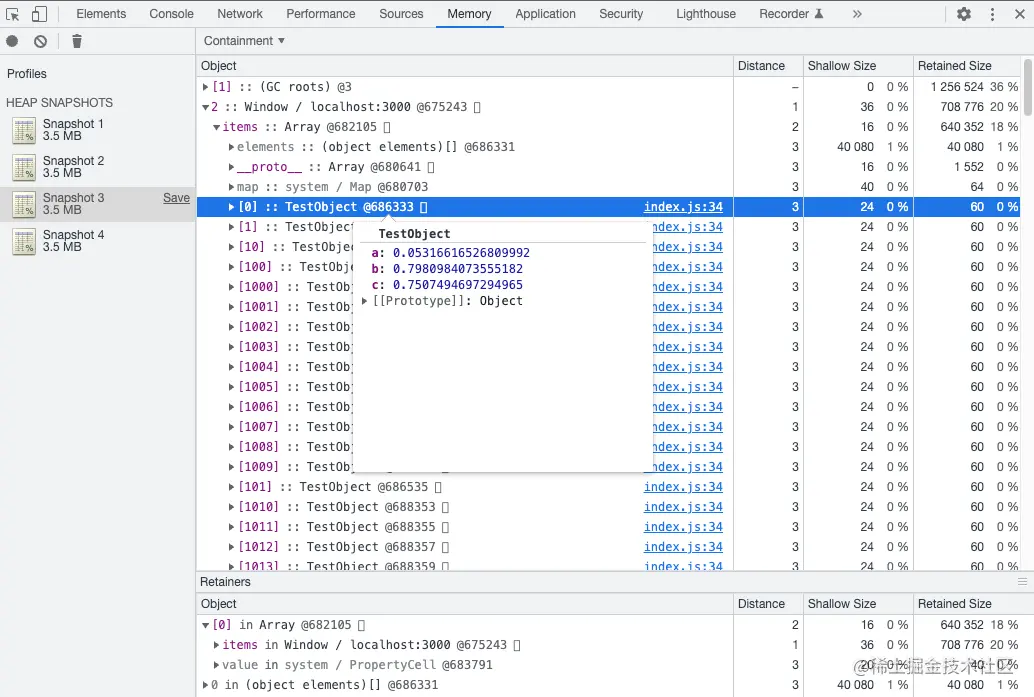Sort by the upper Retained Size column header
Screen dimensions: 1034x697
point(967,66)
